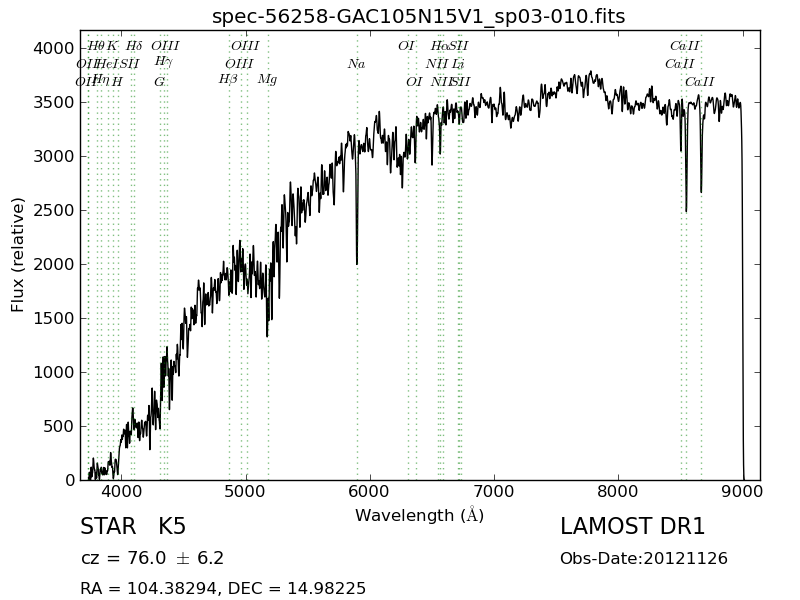Image resolution: width=800 pixels, height=600 pixels.
Task: Click the STAR K5 classification text
Action: pyautogui.click(x=133, y=527)
